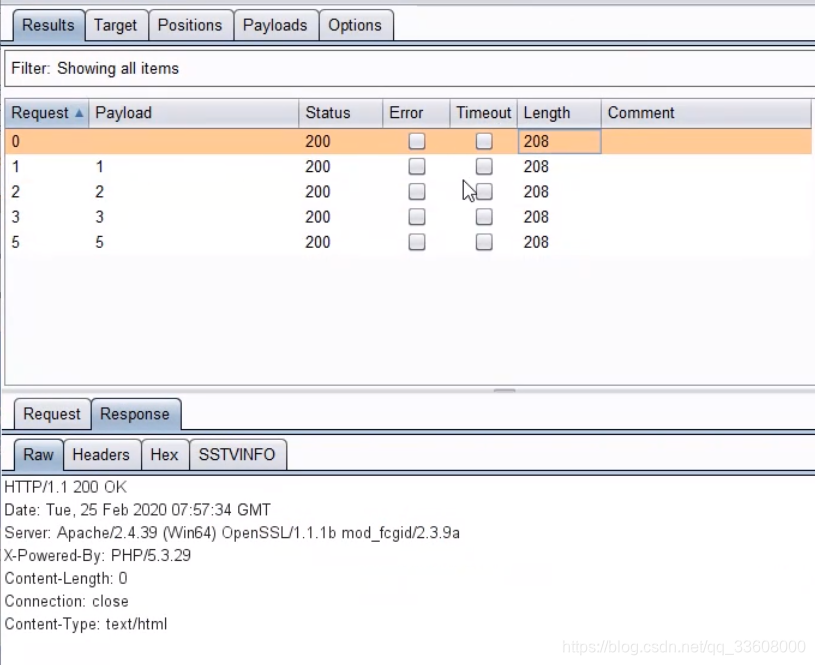Viewport: 815px width, 665px height.
Task: Switch to the Payloads tab
Action: [x=275, y=25]
